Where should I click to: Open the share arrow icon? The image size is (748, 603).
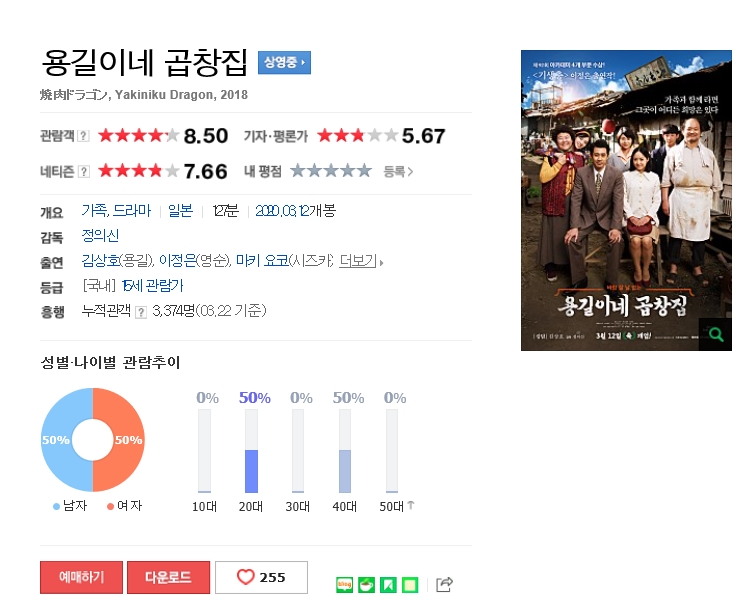pyautogui.click(x=445, y=584)
